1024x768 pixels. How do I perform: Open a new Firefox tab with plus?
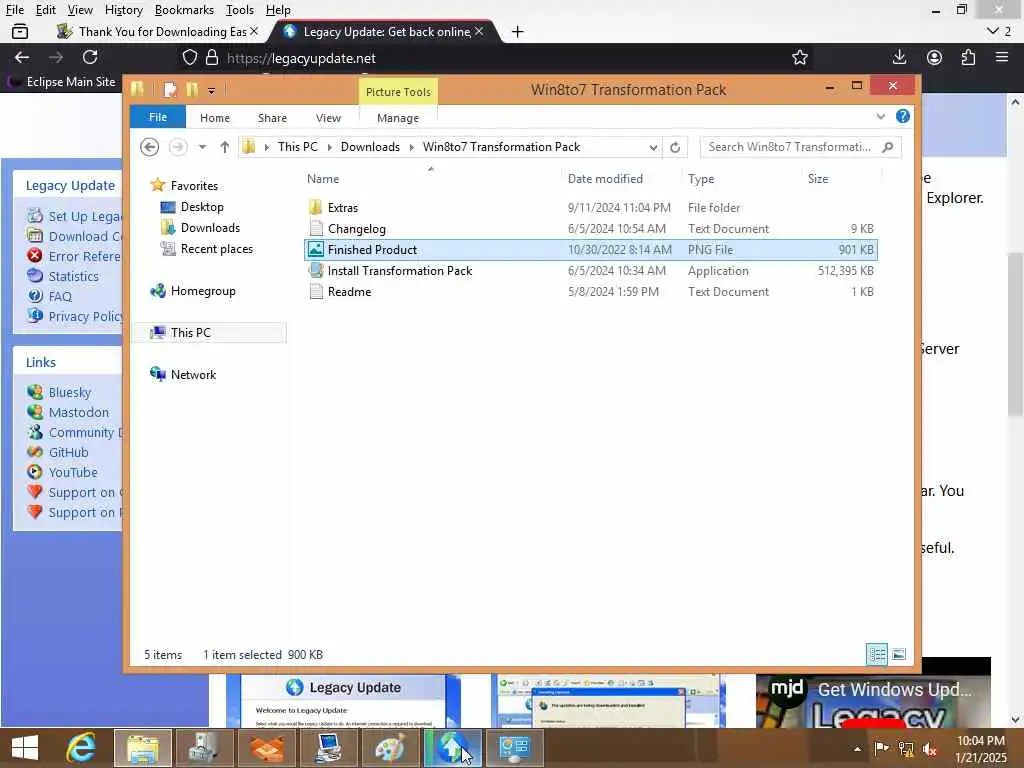[x=517, y=31]
